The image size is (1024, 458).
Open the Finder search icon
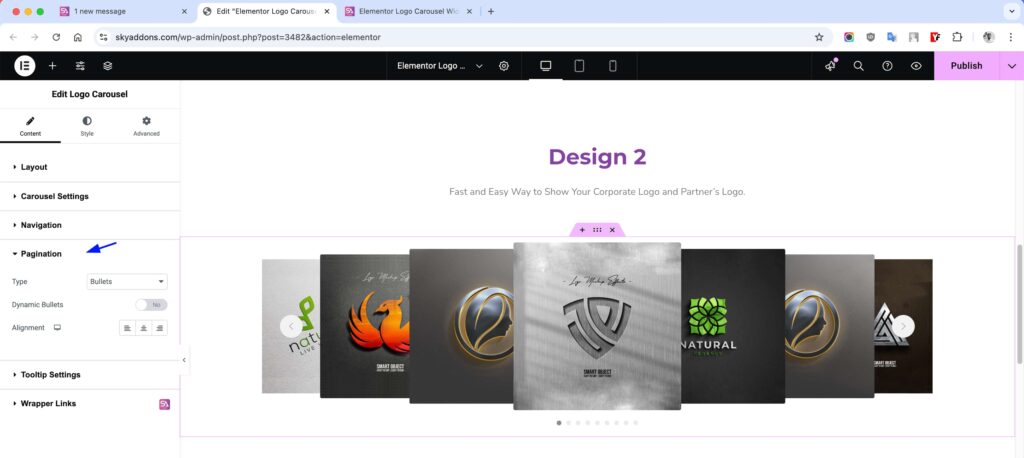[859, 66]
